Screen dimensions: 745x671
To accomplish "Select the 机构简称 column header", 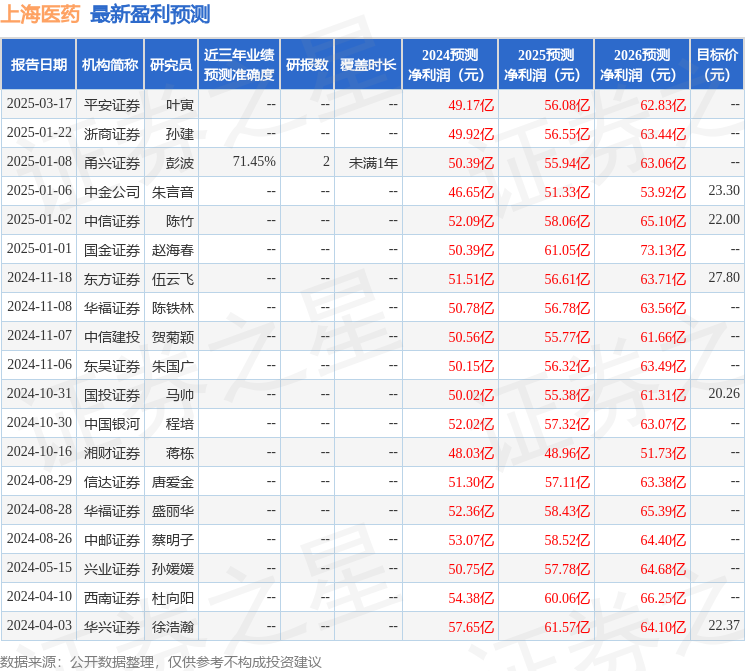I will (110, 65).
